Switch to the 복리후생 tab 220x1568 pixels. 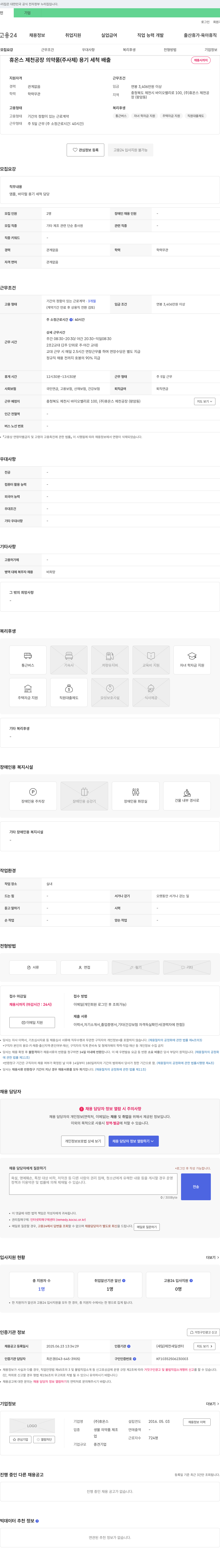click(129, 50)
